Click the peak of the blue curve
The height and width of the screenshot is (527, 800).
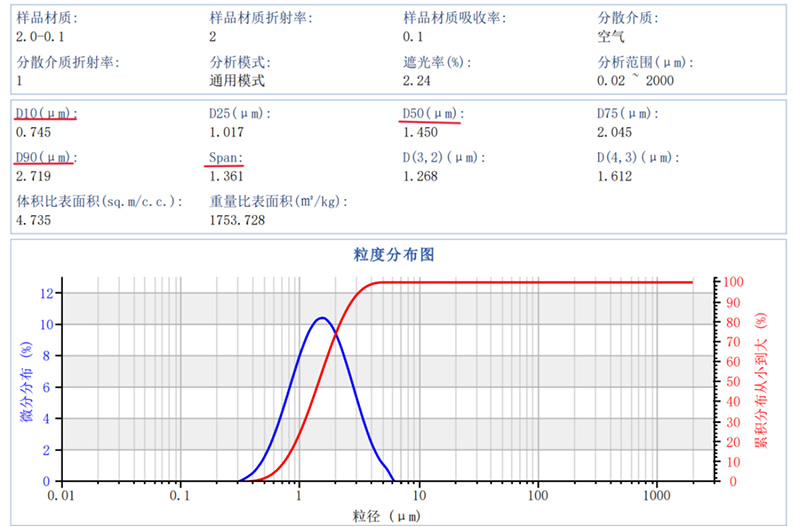pos(321,318)
